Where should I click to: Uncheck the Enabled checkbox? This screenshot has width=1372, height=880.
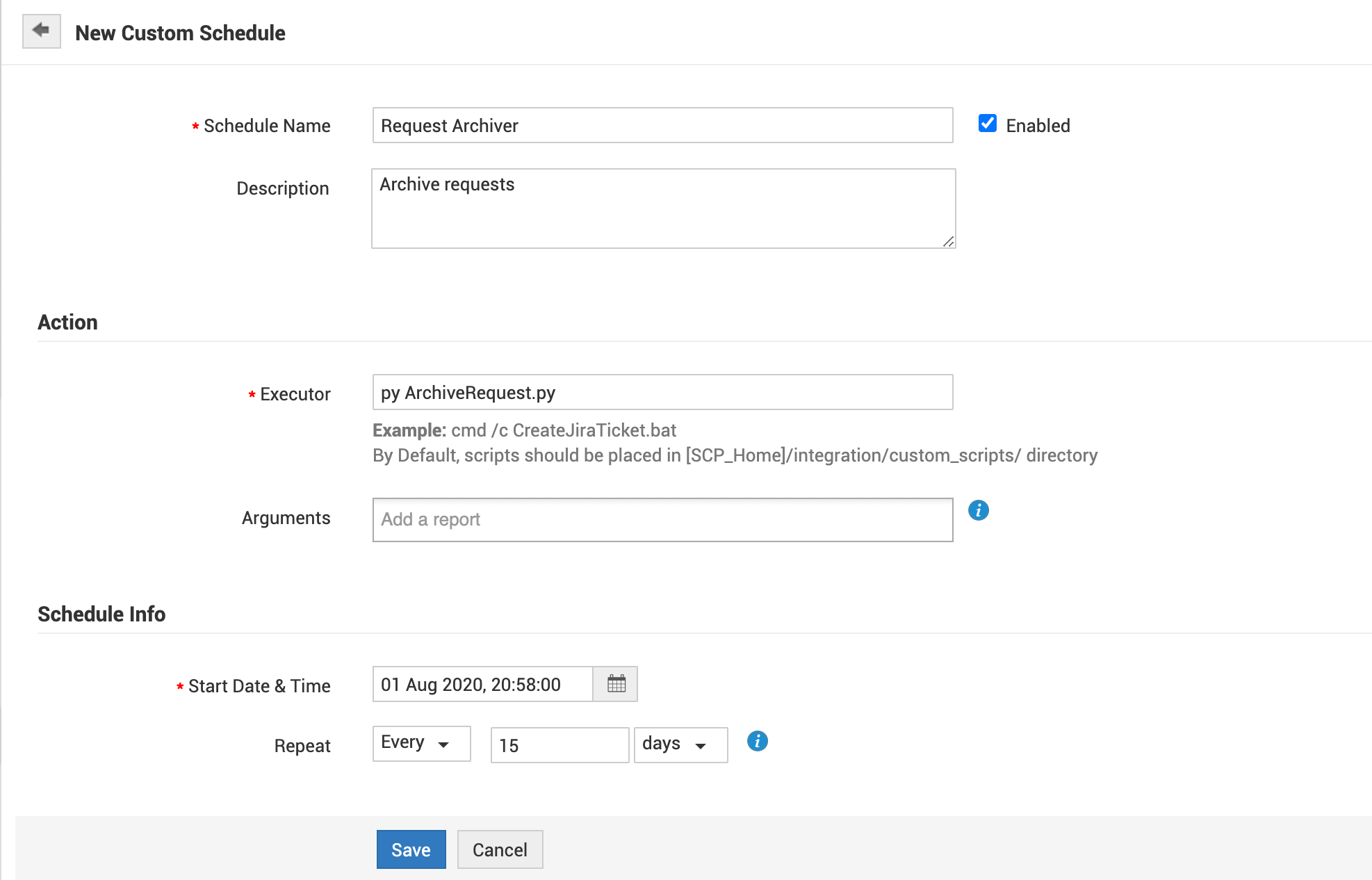coord(987,124)
